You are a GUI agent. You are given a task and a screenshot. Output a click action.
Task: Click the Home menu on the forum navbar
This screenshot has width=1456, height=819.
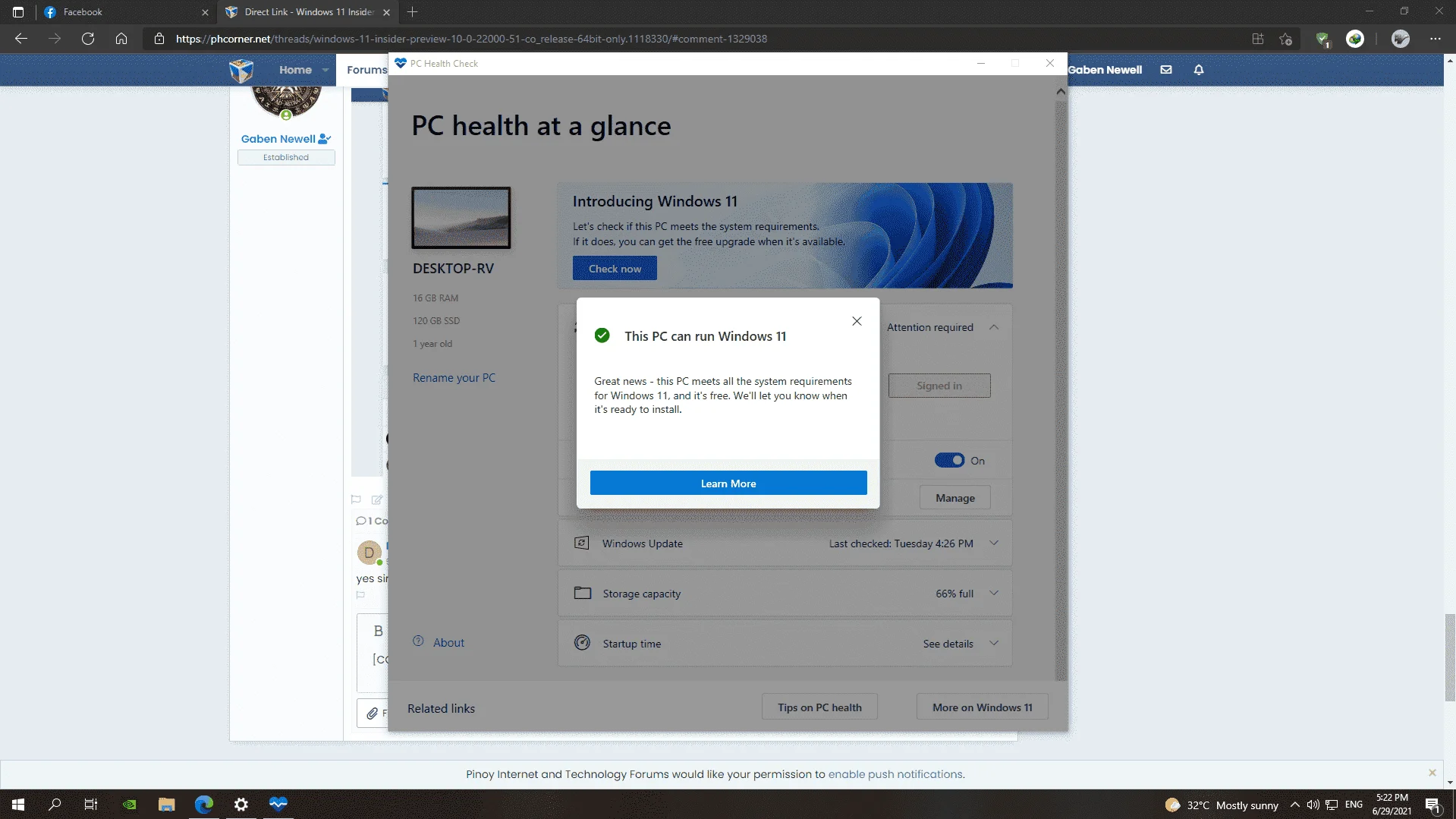coord(295,70)
